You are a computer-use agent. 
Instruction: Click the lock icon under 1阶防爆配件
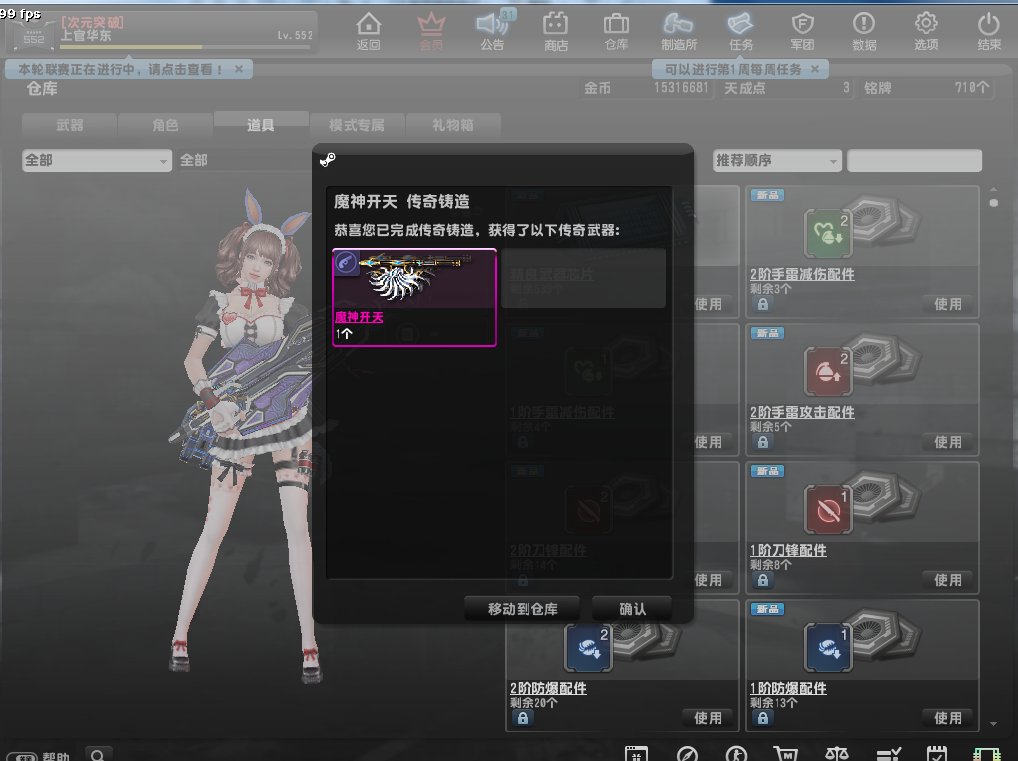pos(763,718)
